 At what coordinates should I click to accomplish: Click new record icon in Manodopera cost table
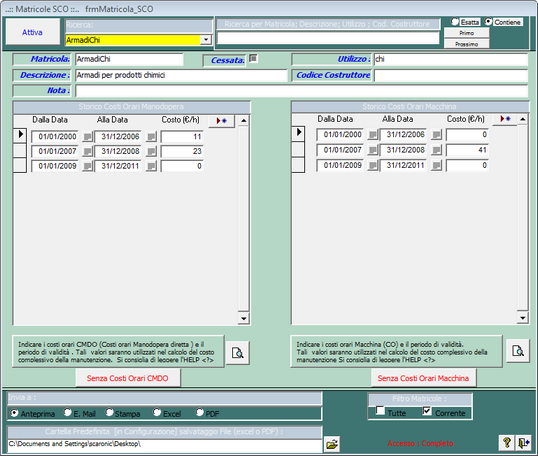coord(222,121)
